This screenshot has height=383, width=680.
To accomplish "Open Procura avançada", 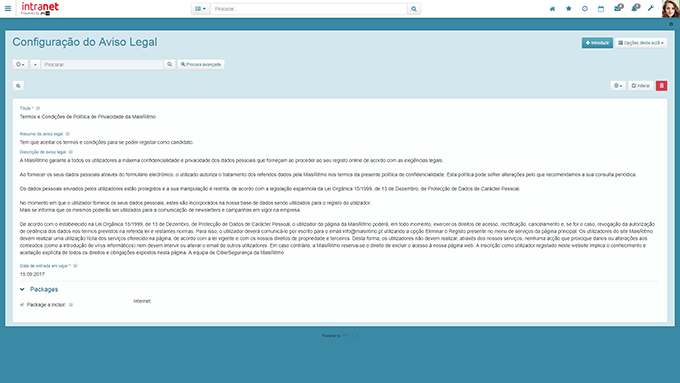I will click(x=201, y=65).
